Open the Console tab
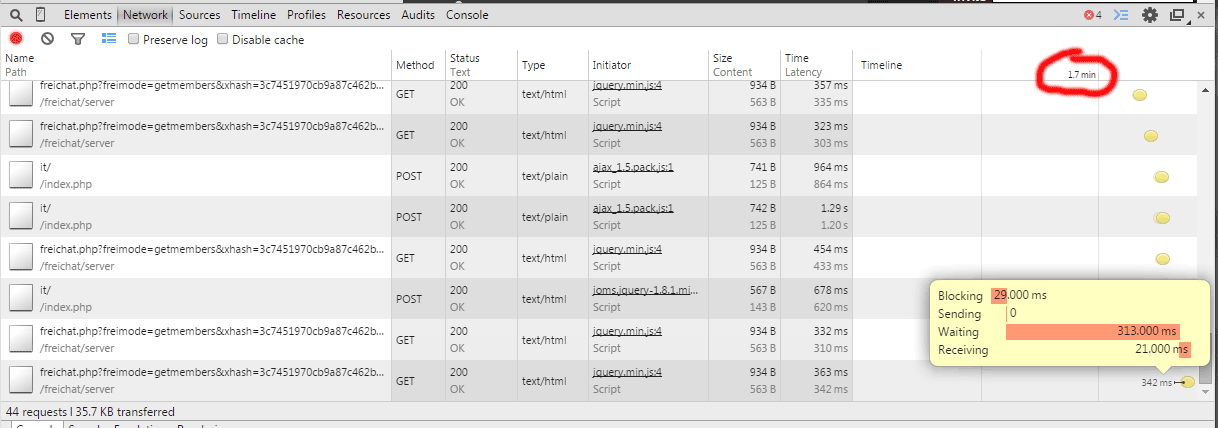Screen dimensions: 1218x428 pos(467,15)
